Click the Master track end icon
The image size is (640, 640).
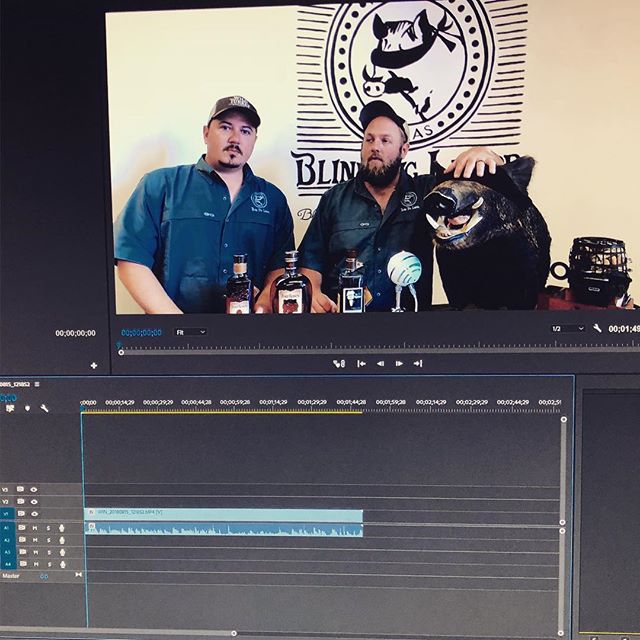click(x=78, y=575)
